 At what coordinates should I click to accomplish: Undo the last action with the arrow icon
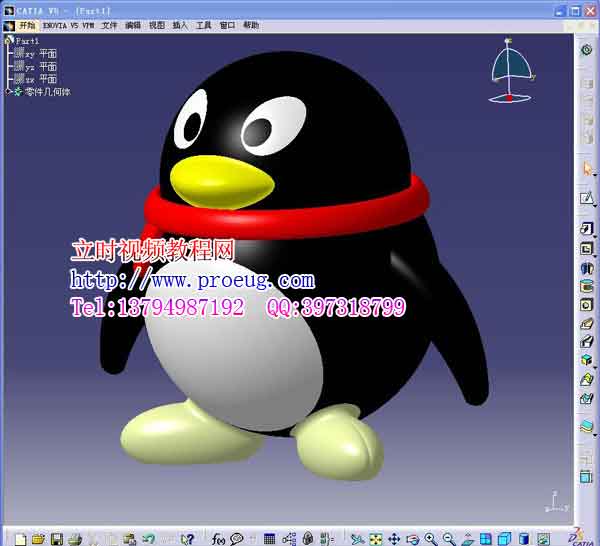click(148, 539)
